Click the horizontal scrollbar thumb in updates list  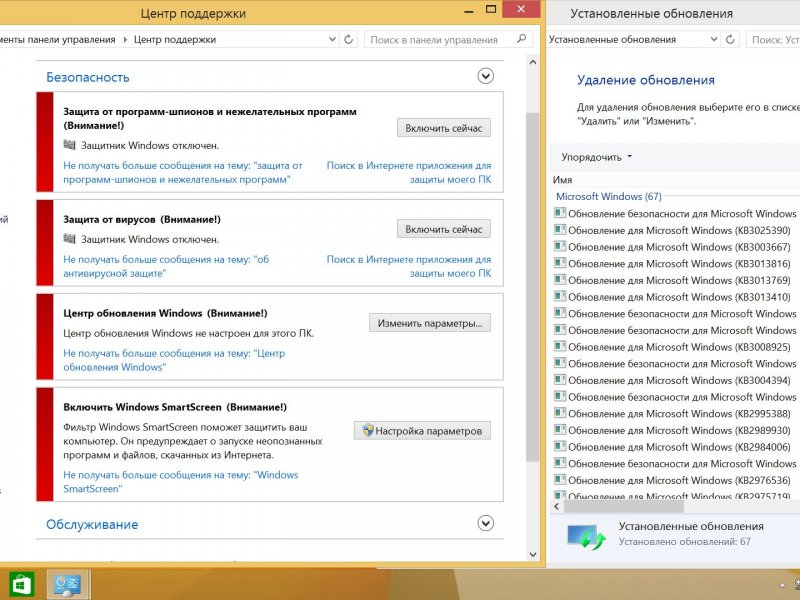(623, 507)
